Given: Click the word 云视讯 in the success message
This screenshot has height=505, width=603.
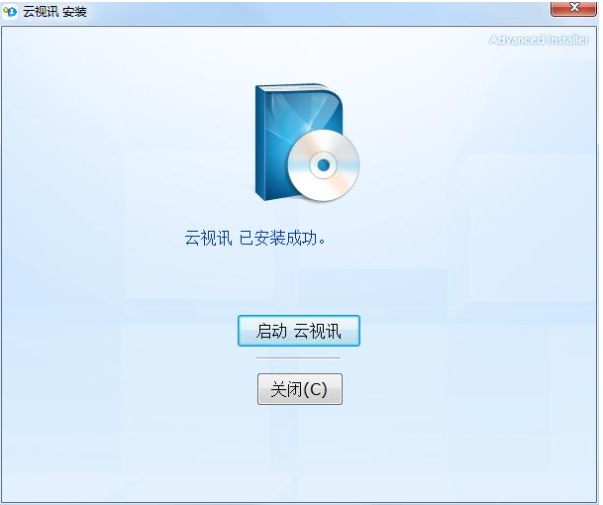Looking at the screenshot, I should coord(208,238).
